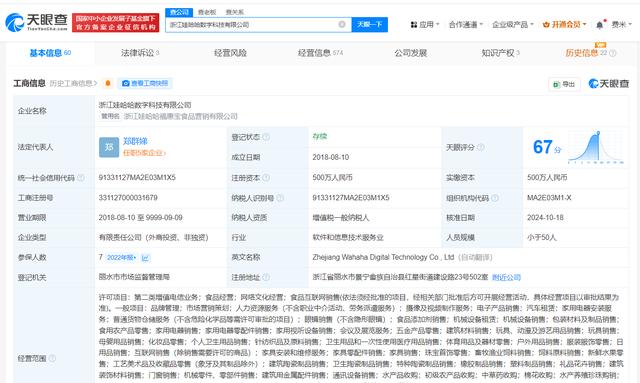This screenshot has height=383, width=640.
Task: Click the 天眼一下 search button
Action: (369, 24)
